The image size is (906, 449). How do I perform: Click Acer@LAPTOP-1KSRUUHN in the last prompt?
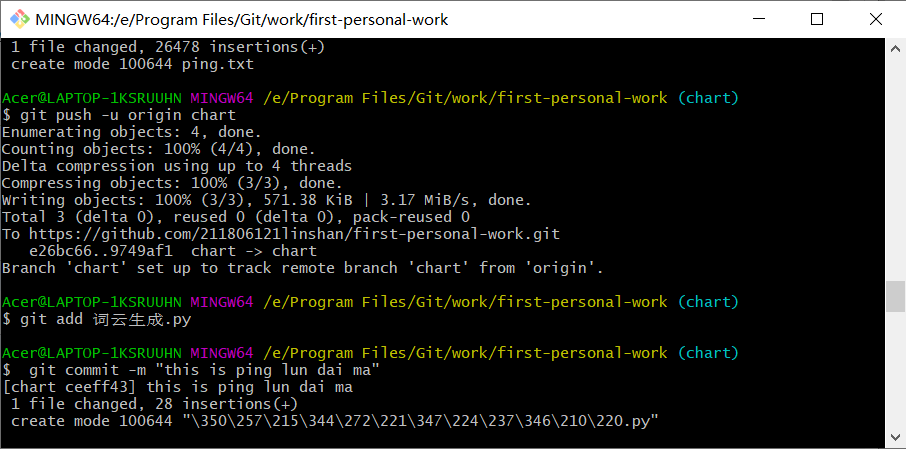pos(91,353)
